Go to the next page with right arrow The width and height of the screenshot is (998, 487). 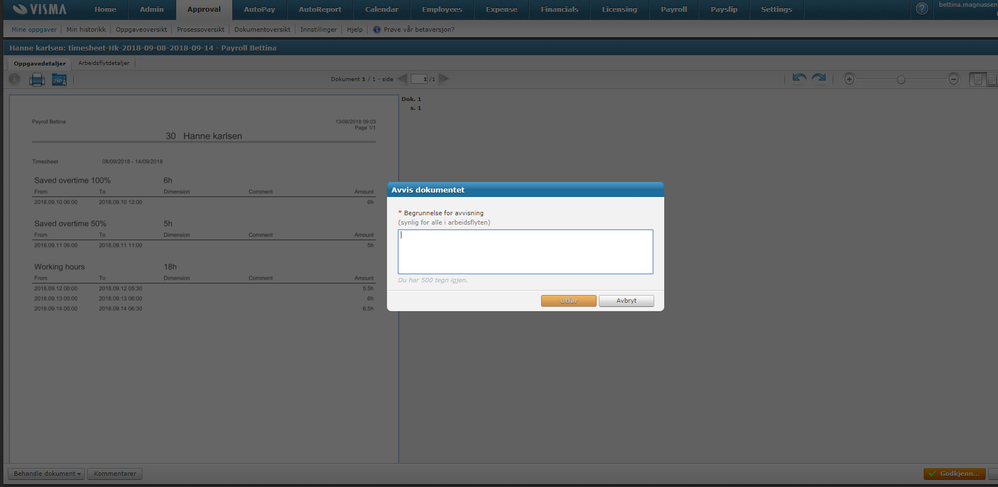pyautogui.click(x=444, y=79)
